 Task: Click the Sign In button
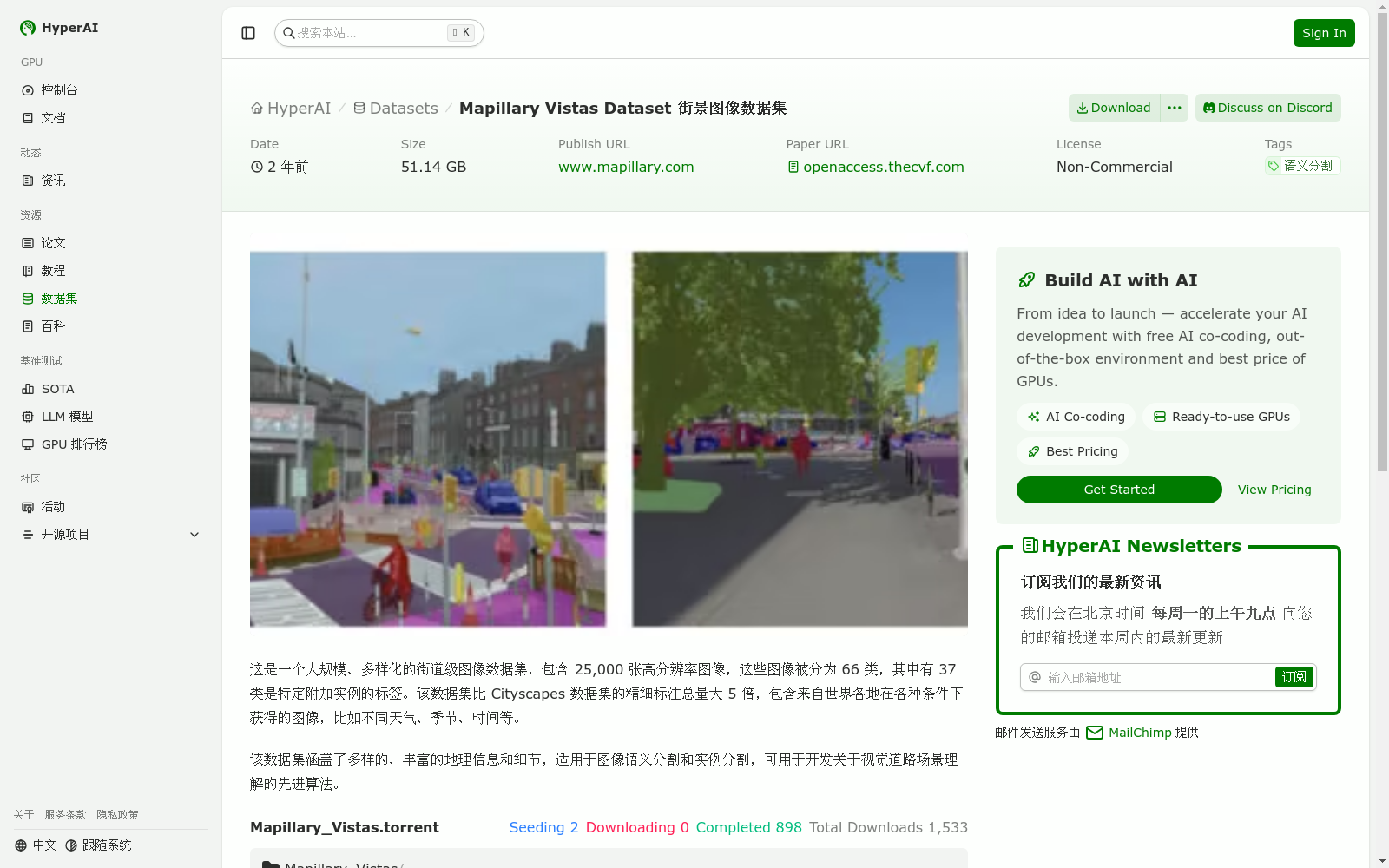click(x=1323, y=33)
